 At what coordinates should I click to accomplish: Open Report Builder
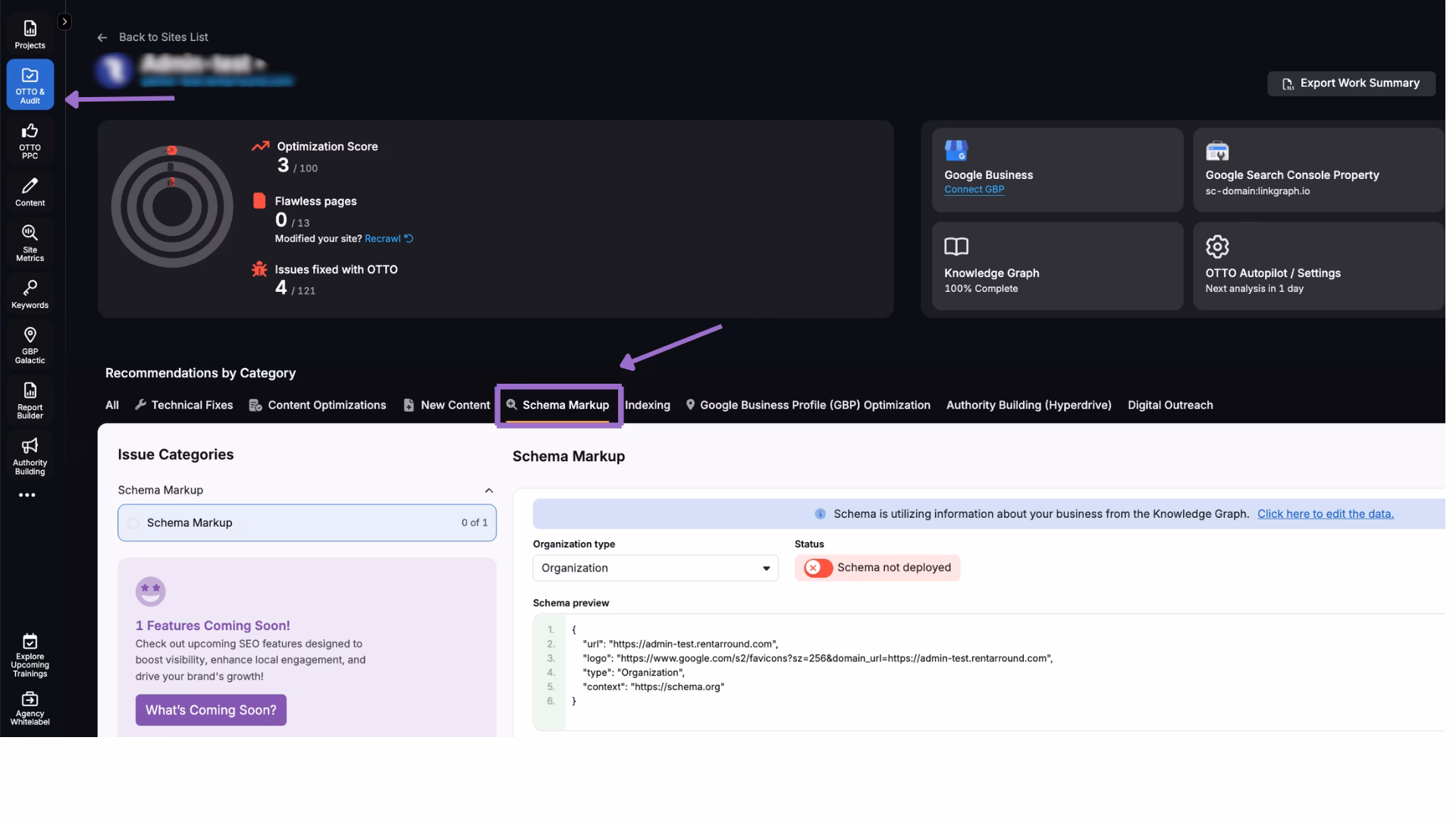[x=30, y=400]
